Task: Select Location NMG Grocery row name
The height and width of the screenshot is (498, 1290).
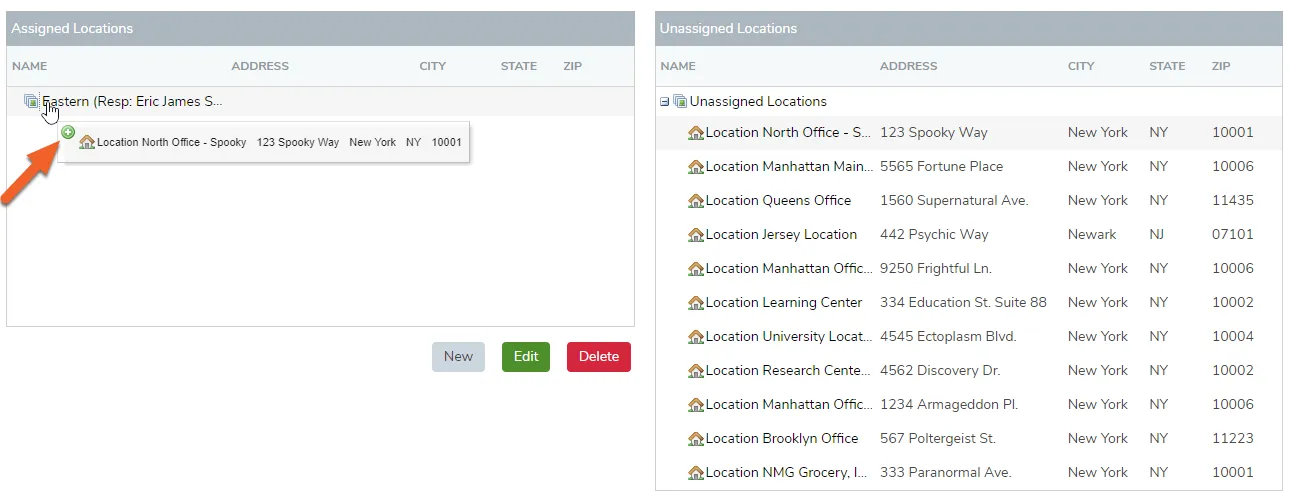Action: tap(788, 473)
